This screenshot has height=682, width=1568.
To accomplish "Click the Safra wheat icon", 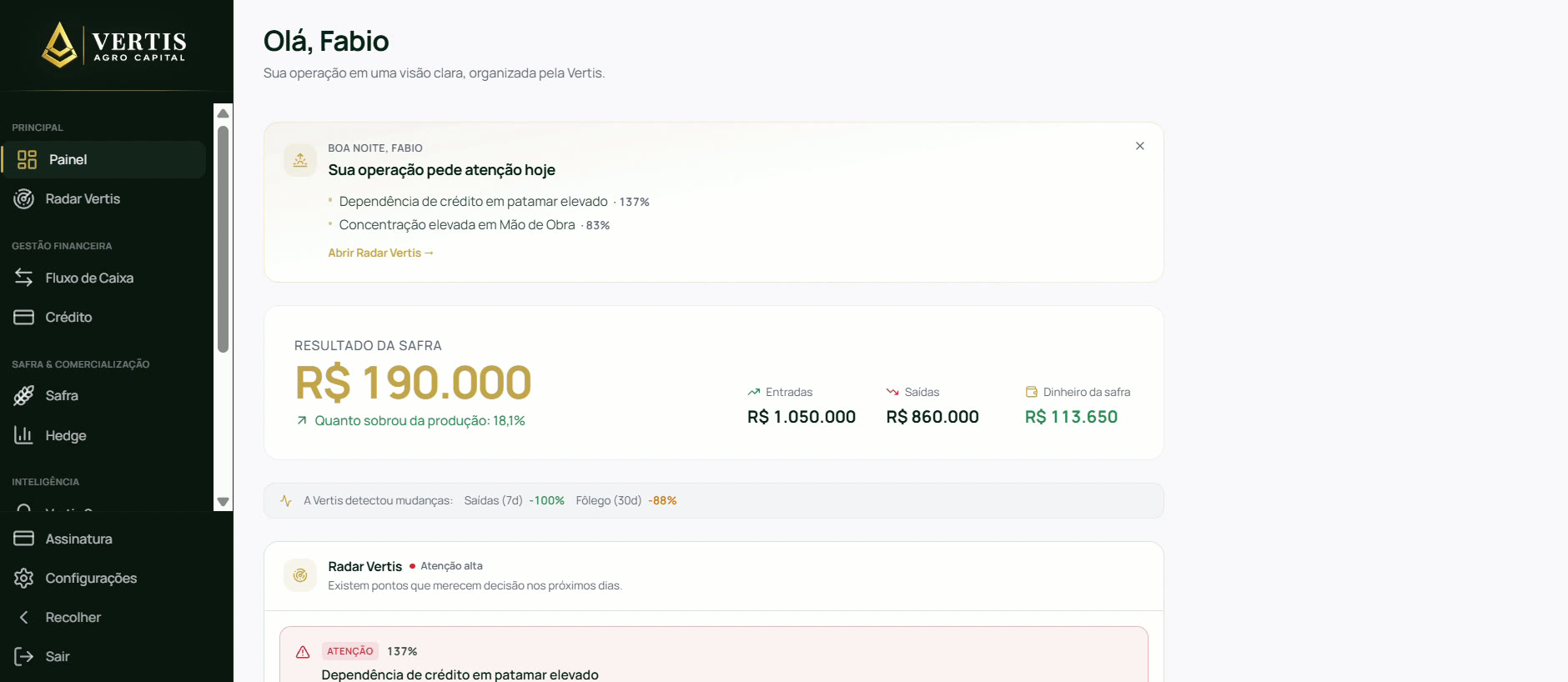I will click(x=24, y=395).
